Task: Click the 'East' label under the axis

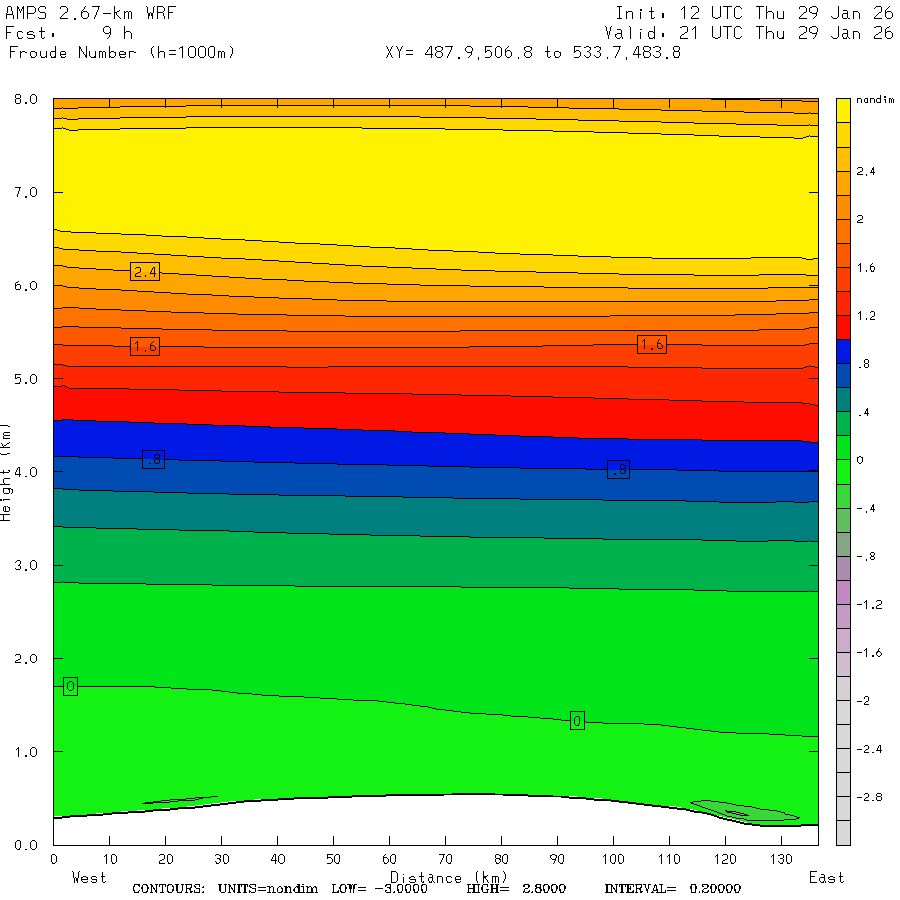Action: [x=827, y=878]
